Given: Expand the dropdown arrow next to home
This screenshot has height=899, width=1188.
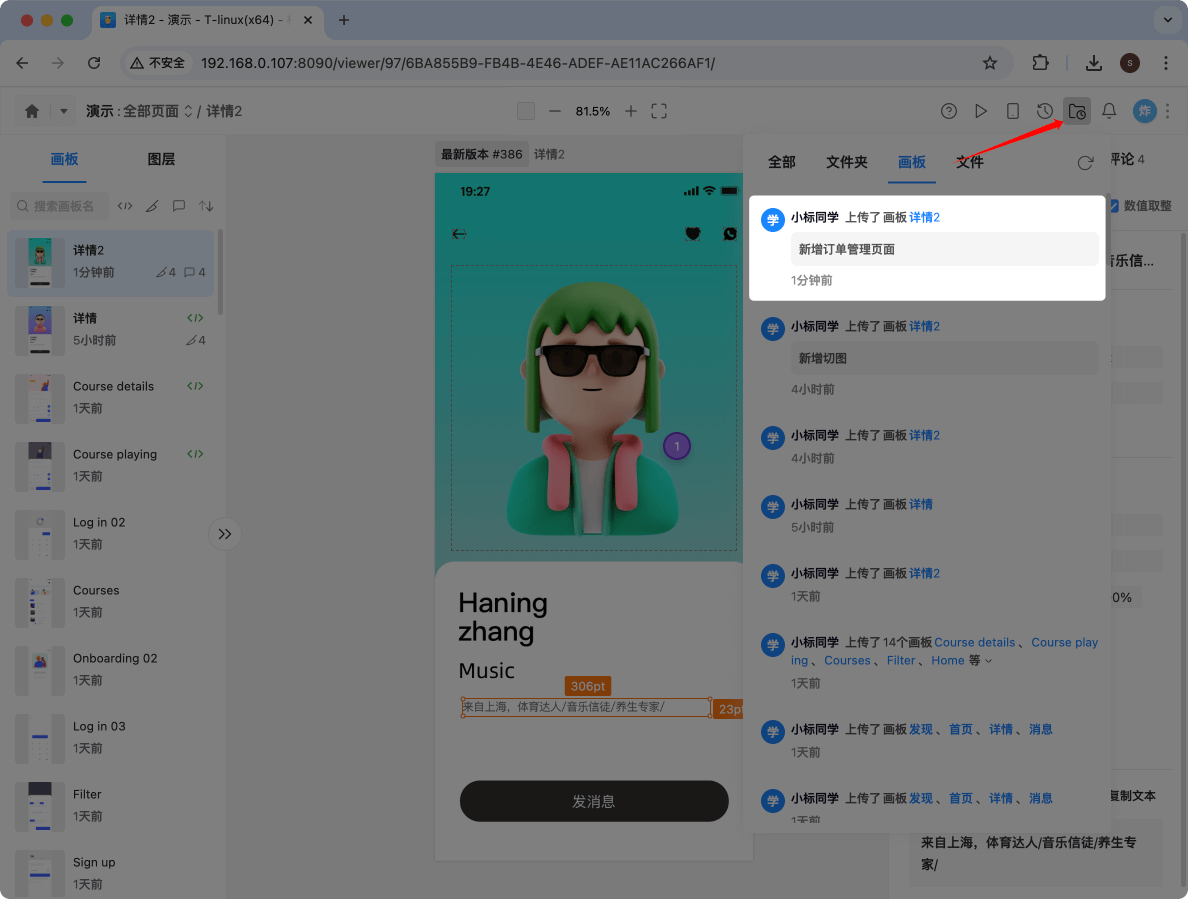Looking at the screenshot, I should pyautogui.click(x=64, y=111).
